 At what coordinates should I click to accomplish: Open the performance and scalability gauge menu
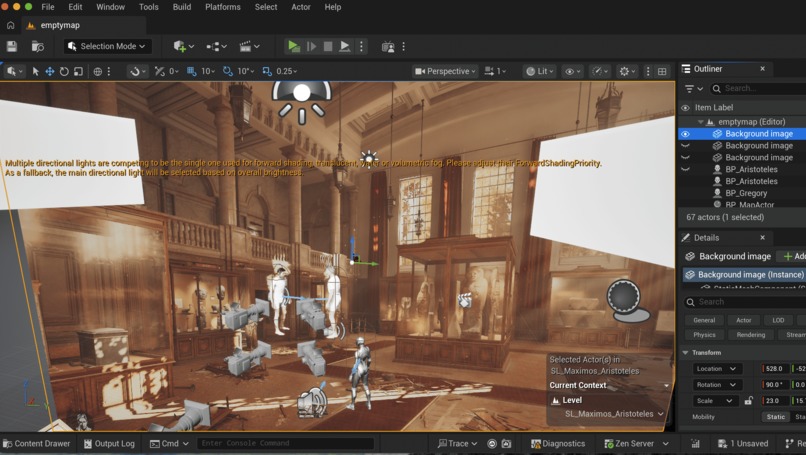click(x=600, y=71)
